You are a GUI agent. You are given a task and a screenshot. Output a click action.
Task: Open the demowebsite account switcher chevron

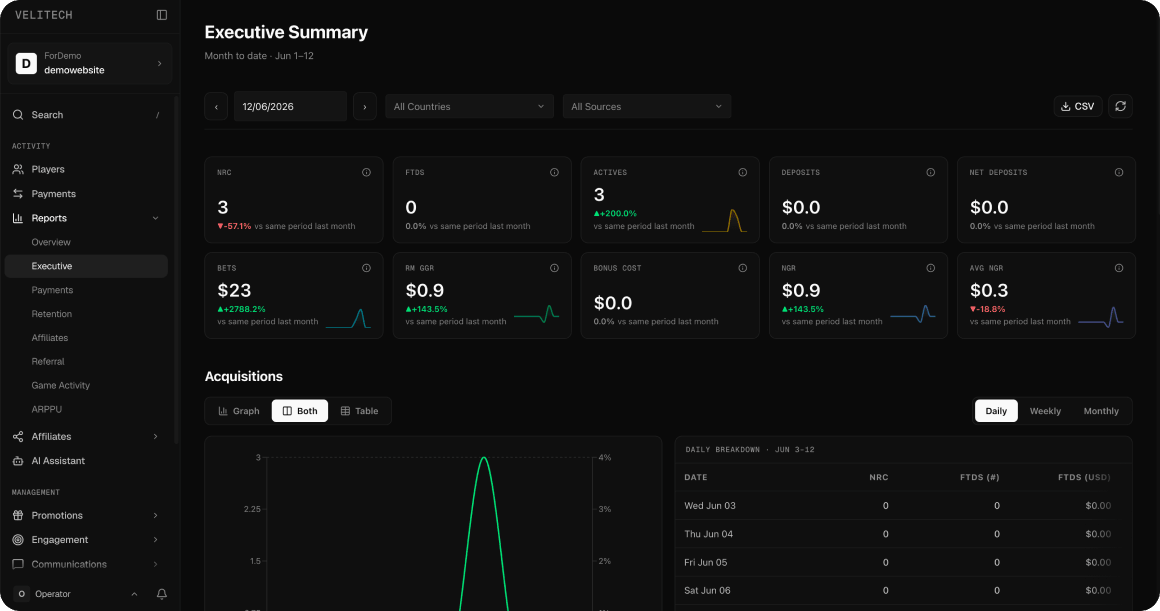click(x=160, y=64)
